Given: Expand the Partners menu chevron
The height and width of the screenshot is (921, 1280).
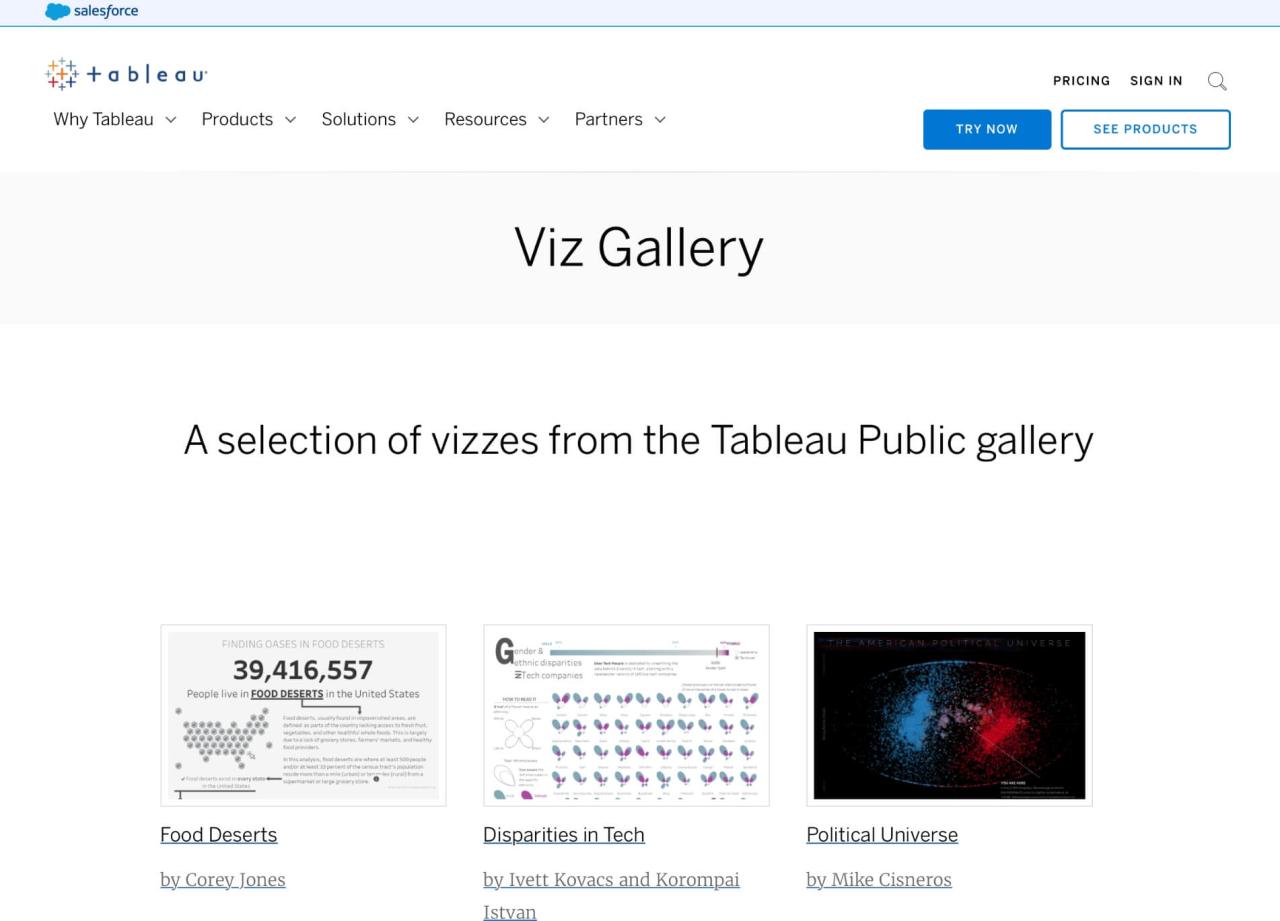Looking at the screenshot, I should (x=660, y=120).
